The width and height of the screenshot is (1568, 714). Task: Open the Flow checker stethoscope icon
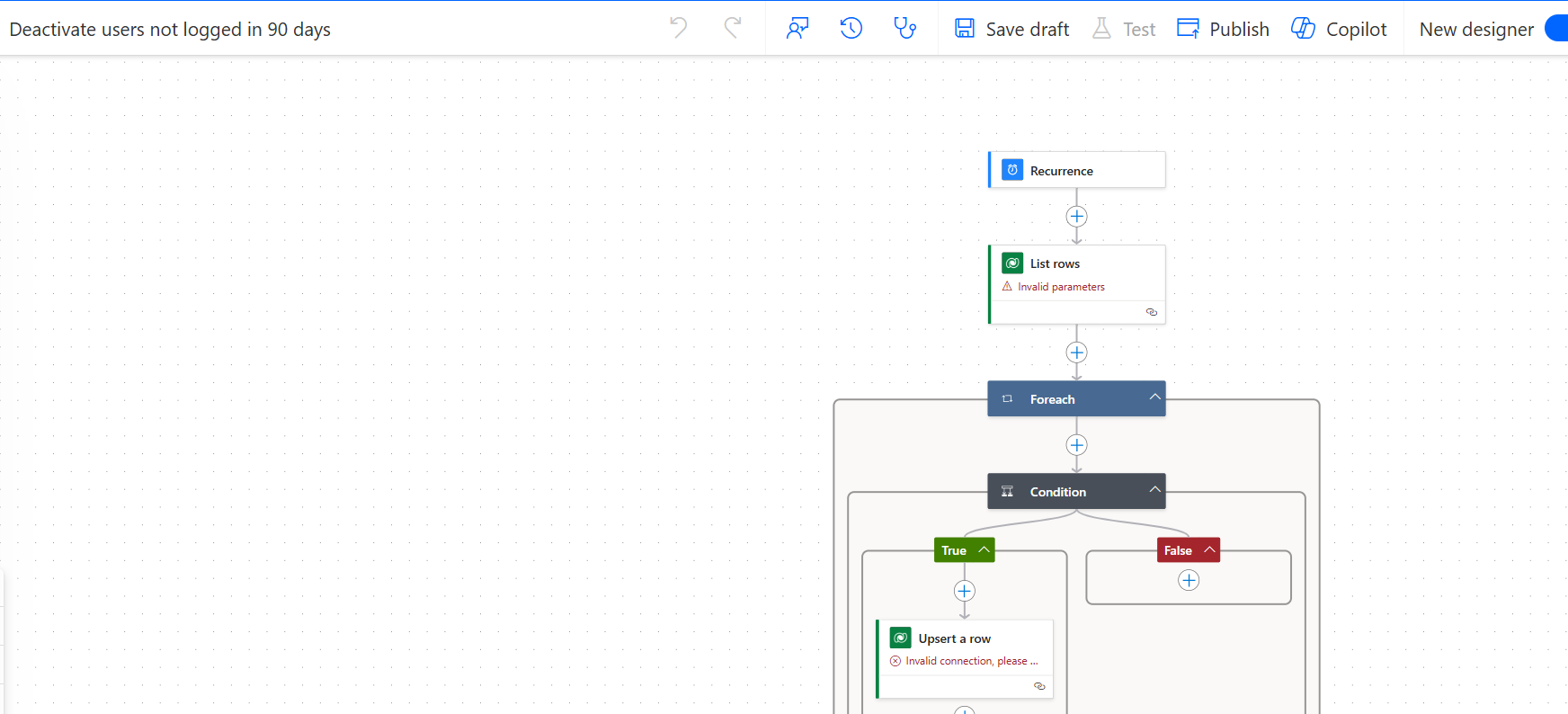pos(905,29)
